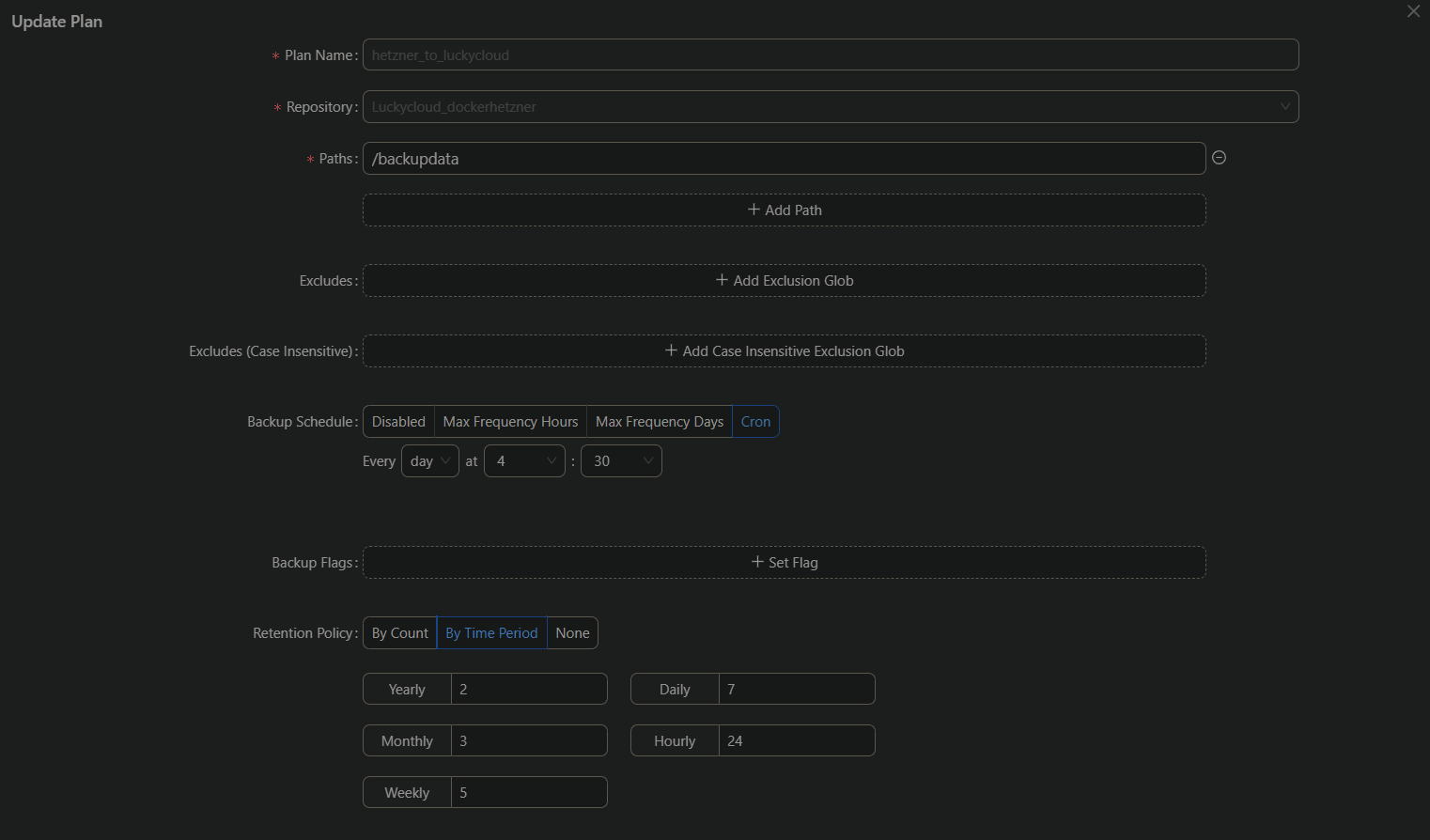Add a case insensitive exclusion glob

pyautogui.click(x=784, y=351)
